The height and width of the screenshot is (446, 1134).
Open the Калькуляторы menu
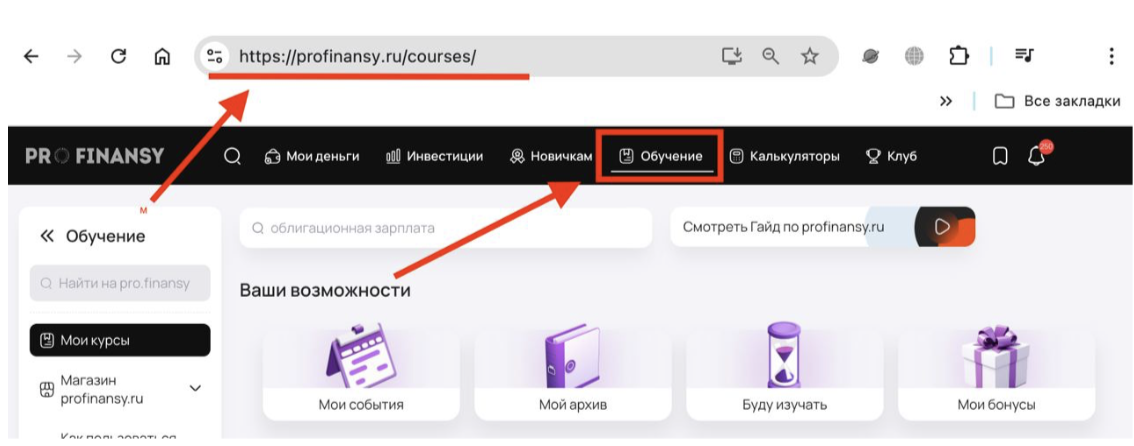click(785, 156)
